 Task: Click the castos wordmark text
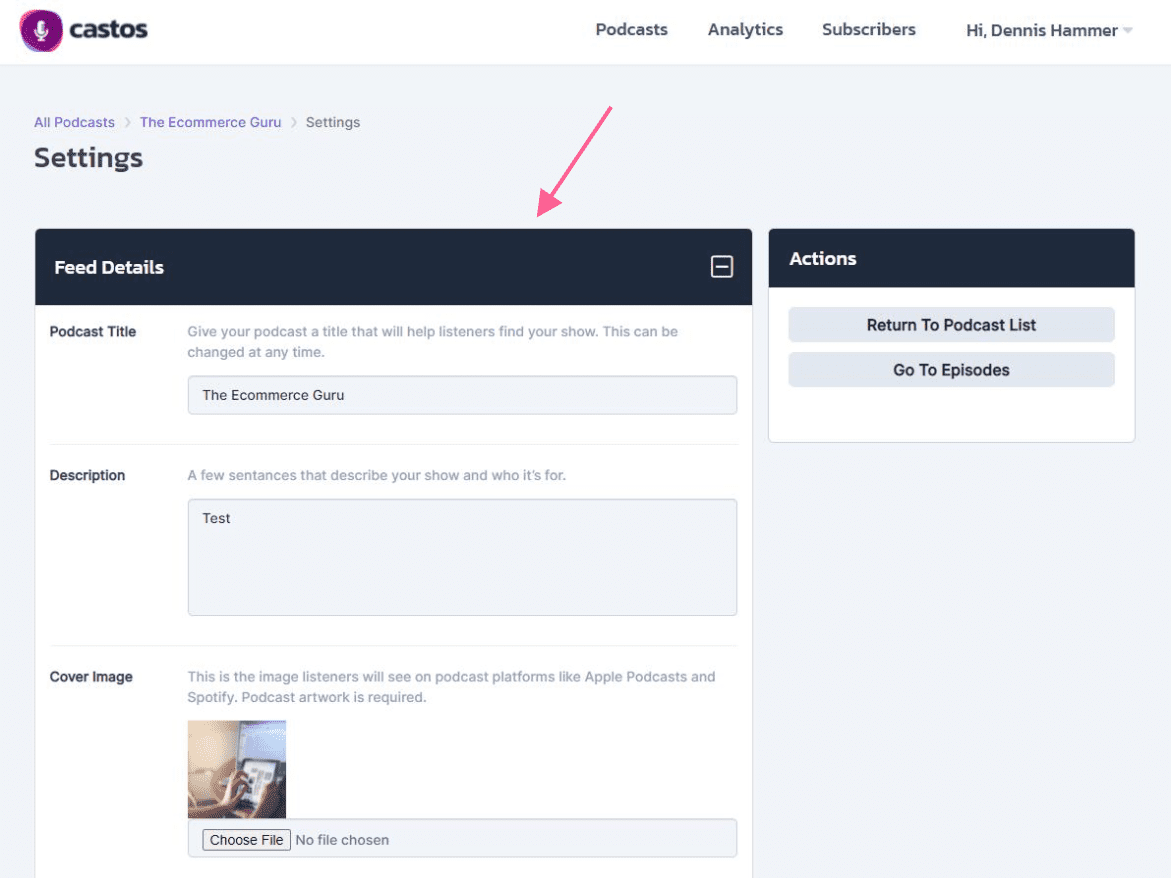click(x=108, y=30)
